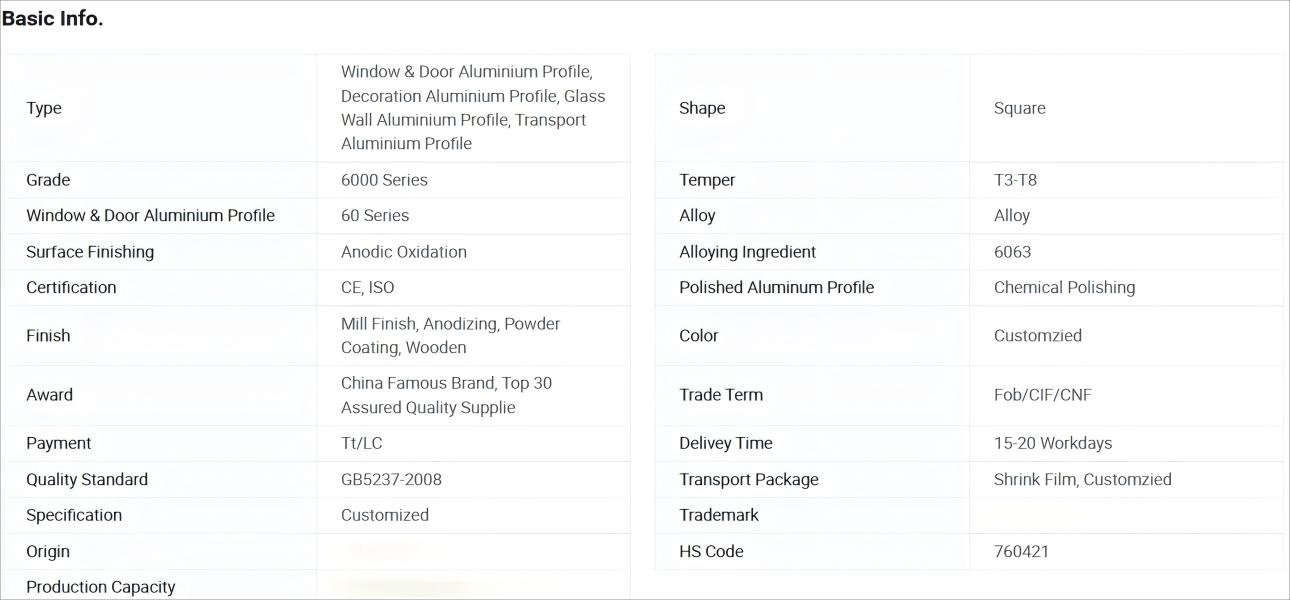
Task: Select the "Trademark" row label
Action: tap(719, 516)
